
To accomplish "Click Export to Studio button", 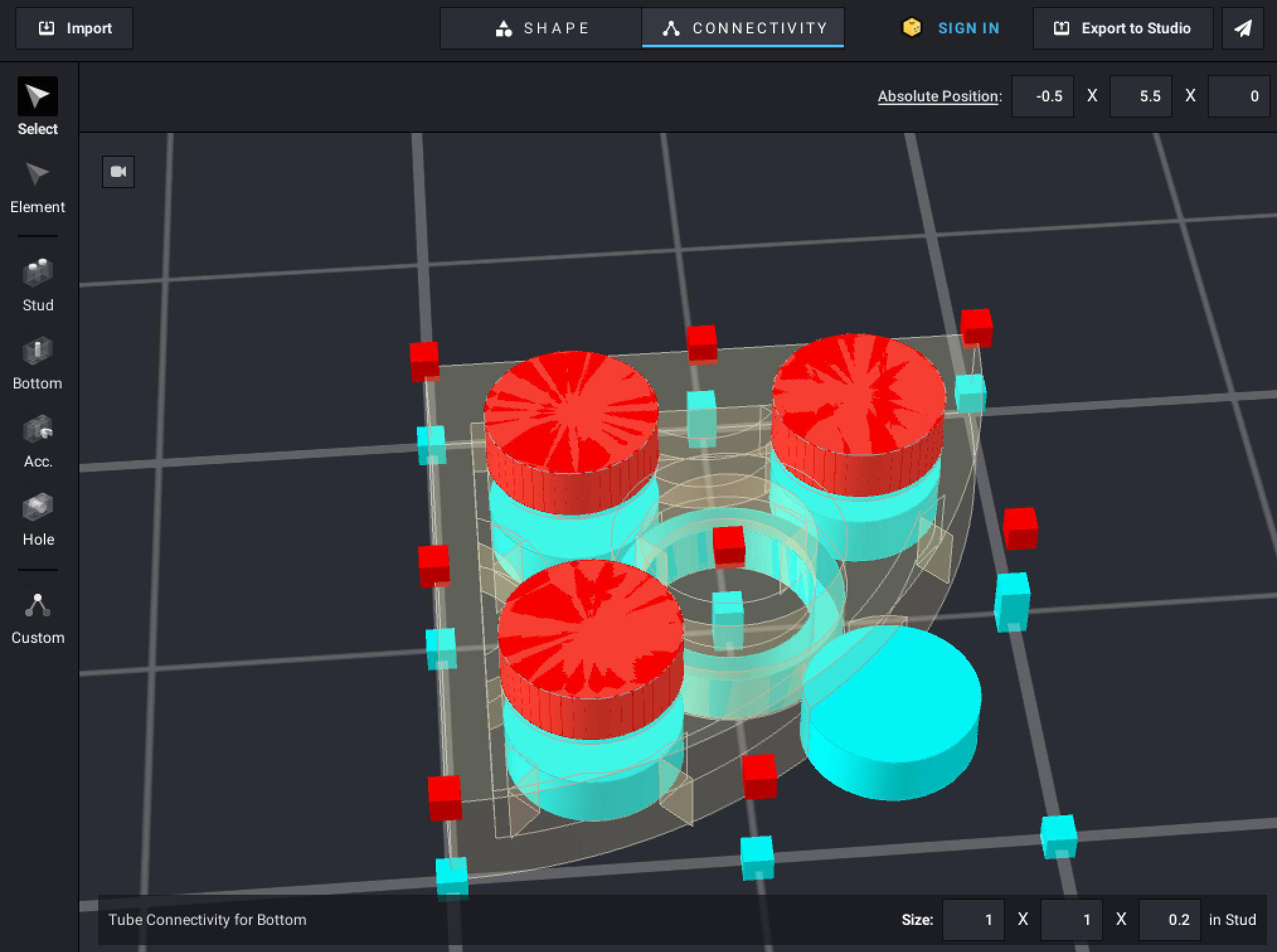I will click(1123, 28).
